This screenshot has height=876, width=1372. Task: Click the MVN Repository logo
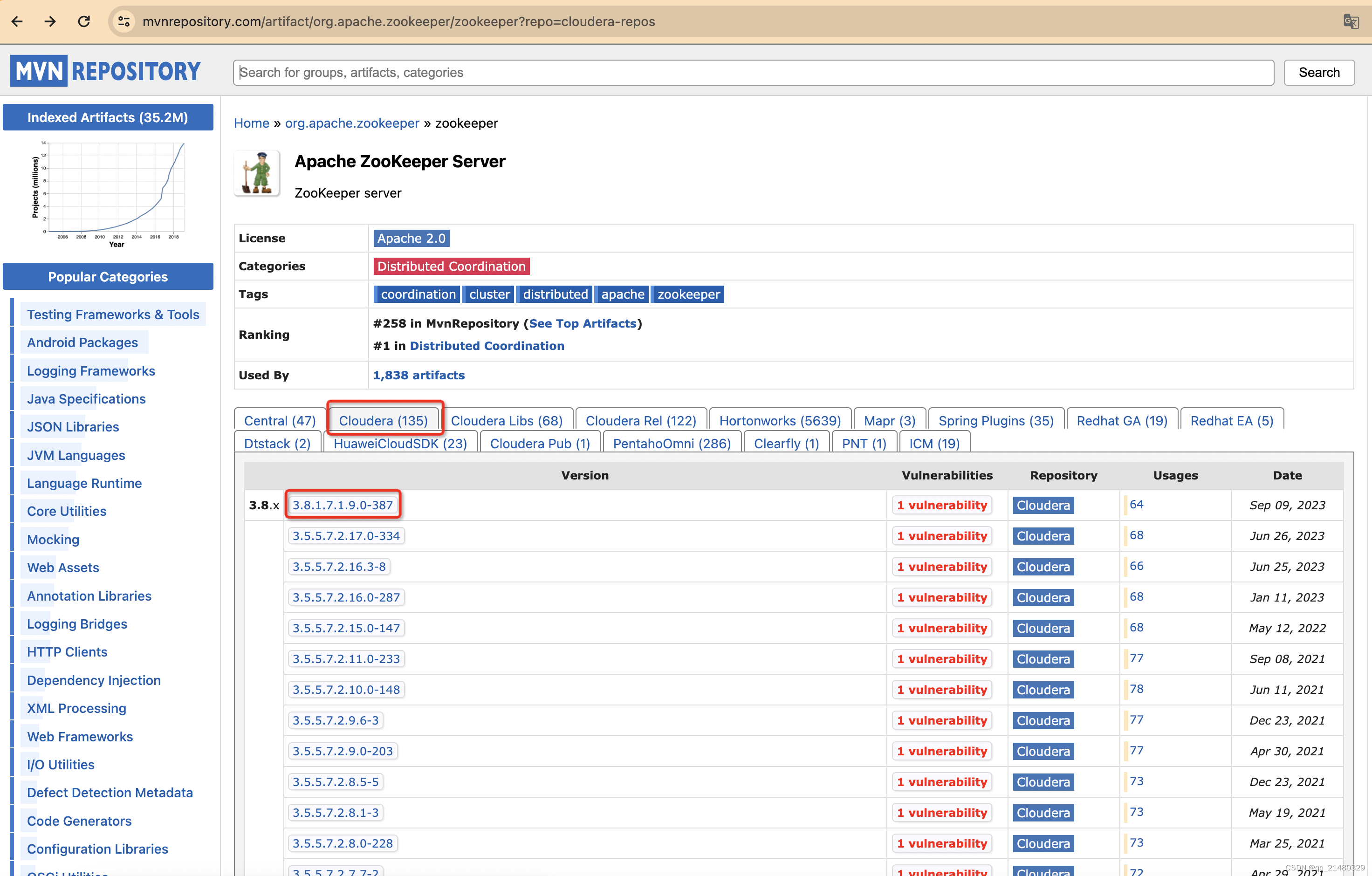[x=105, y=71]
